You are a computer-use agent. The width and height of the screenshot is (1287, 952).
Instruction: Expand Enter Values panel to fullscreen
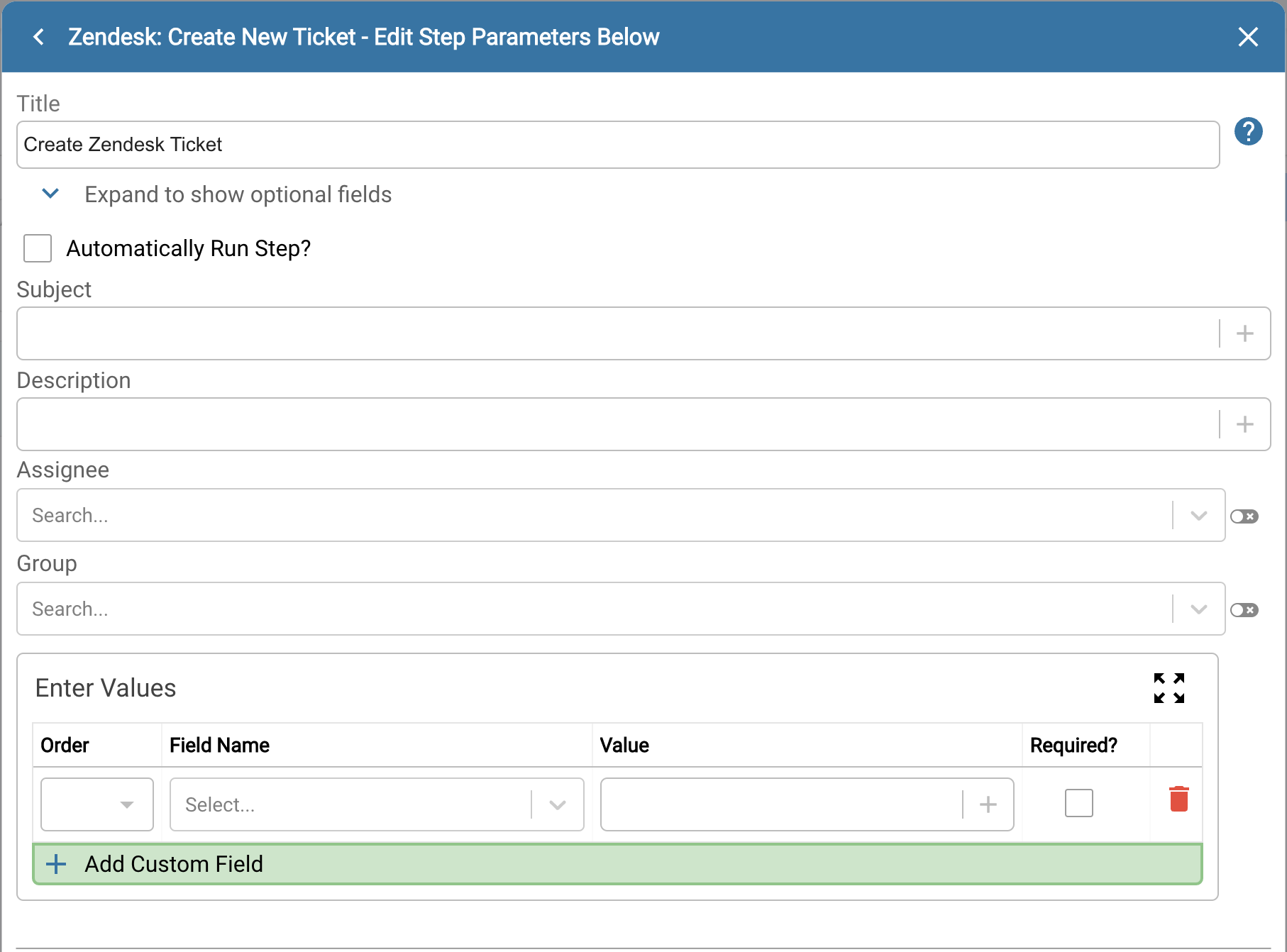1169,688
